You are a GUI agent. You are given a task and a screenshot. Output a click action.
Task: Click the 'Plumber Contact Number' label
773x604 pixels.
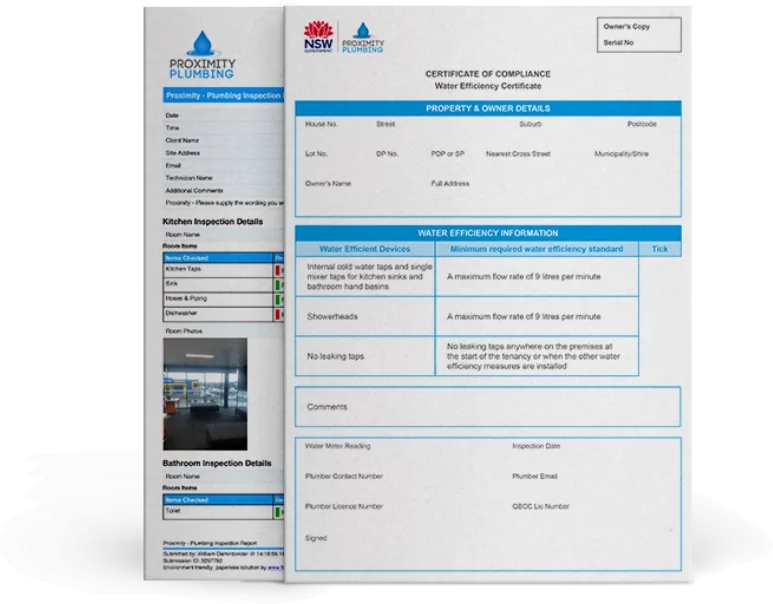(344, 476)
